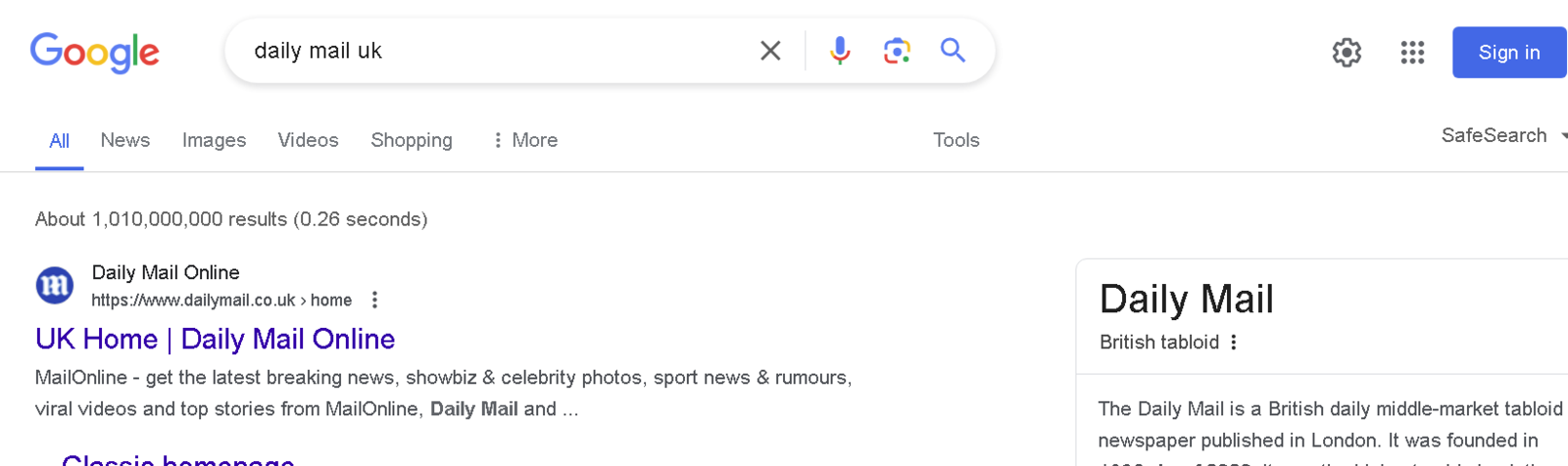Click the Daily Mail Online favicon
The height and width of the screenshot is (466, 1568).
pyautogui.click(x=55, y=286)
